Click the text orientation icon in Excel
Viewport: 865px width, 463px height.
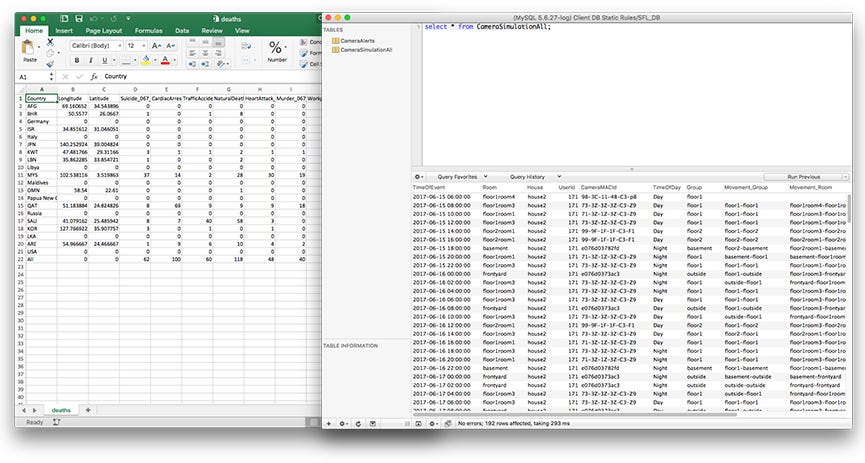click(221, 65)
